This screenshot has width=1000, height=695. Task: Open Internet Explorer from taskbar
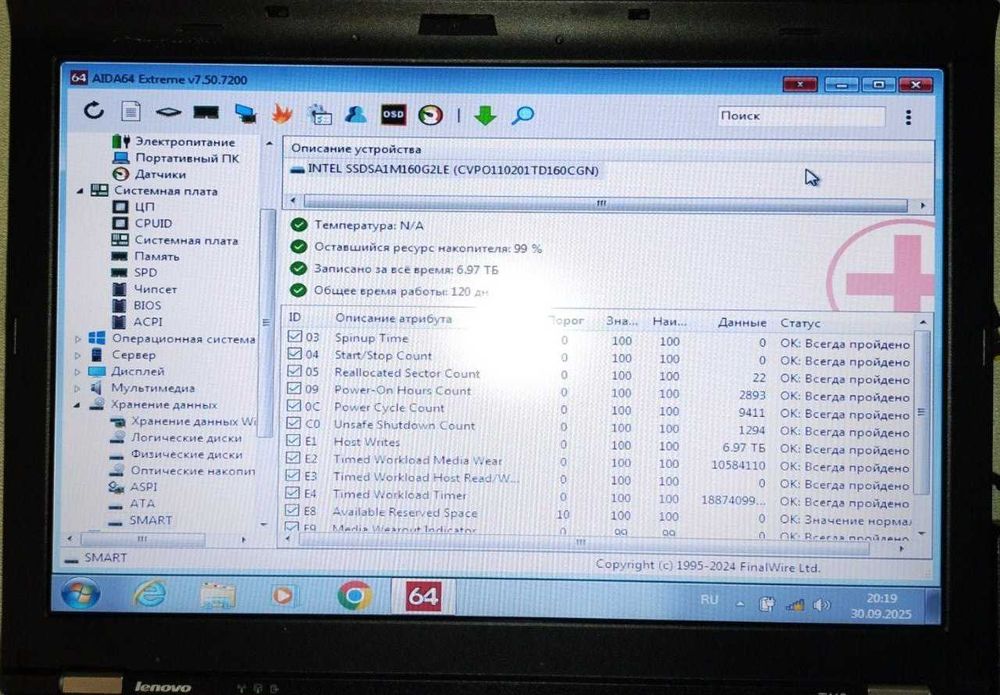[x=150, y=594]
